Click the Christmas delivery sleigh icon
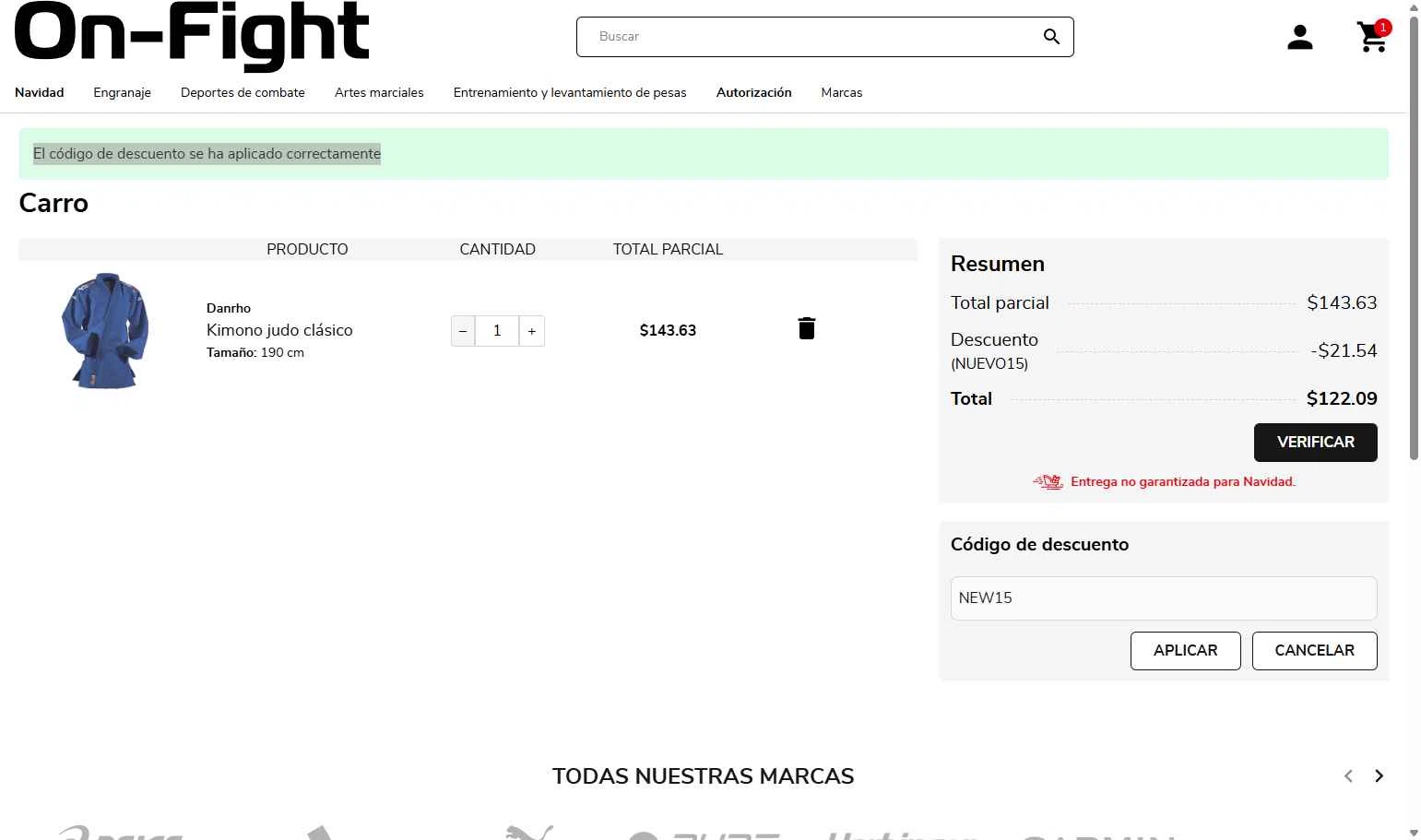 tap(1048, 481)
